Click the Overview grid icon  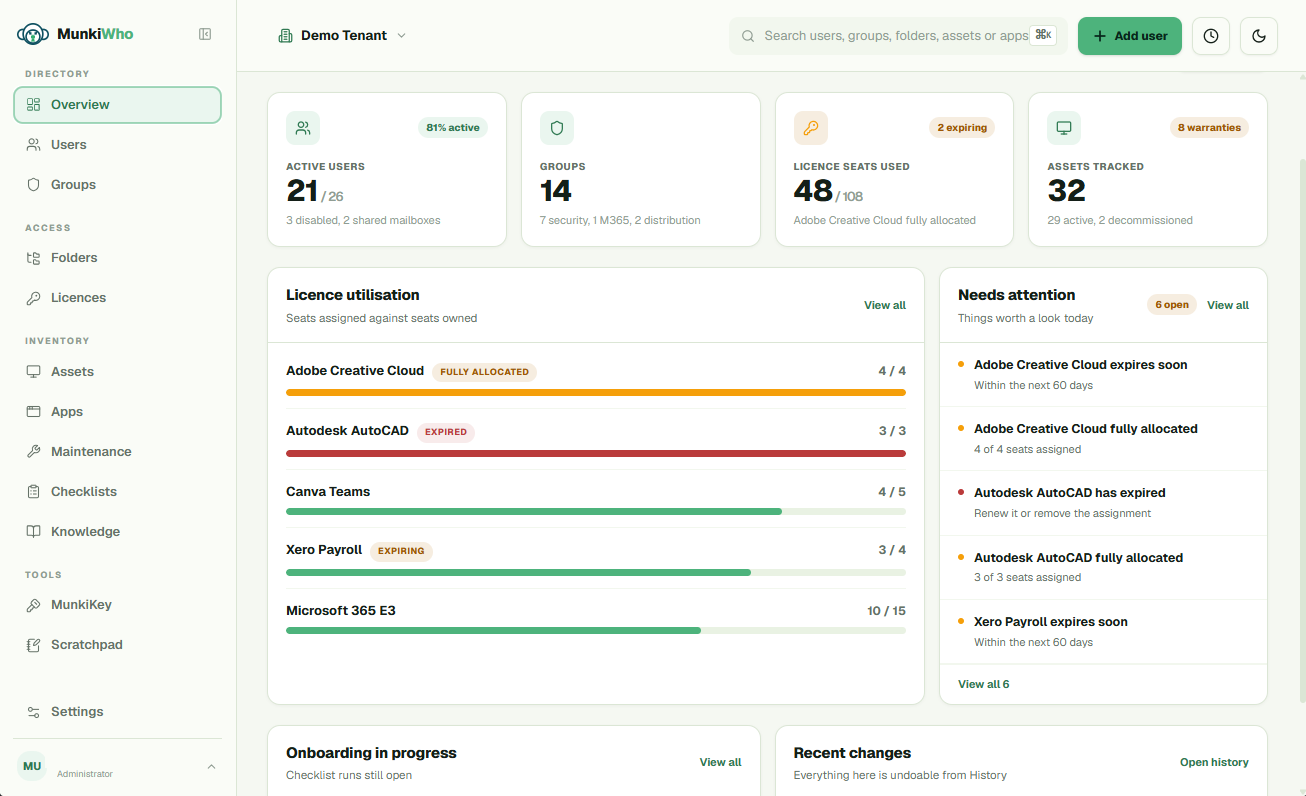click(33, 104)
